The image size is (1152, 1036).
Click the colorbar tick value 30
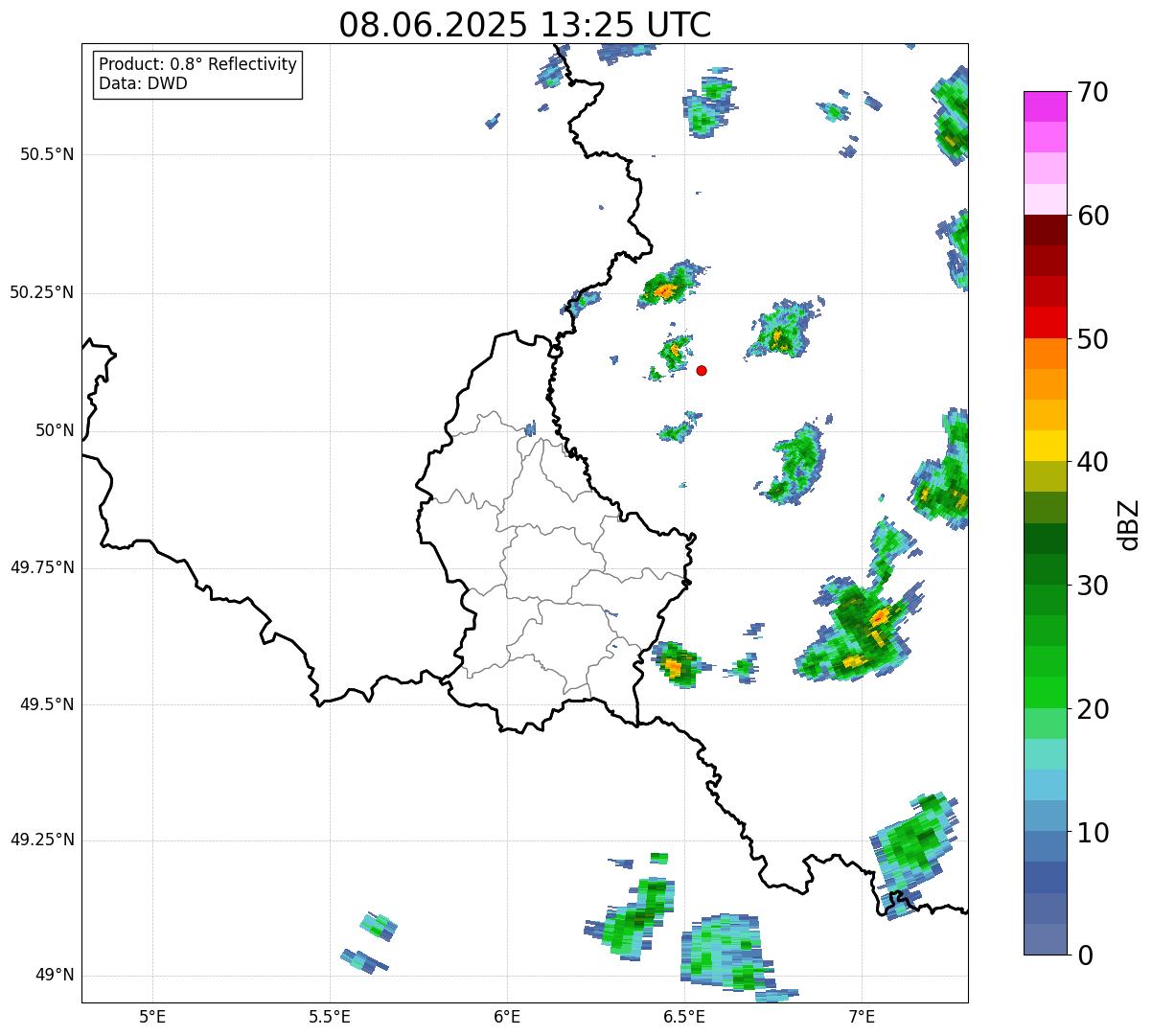point(1093,586)
